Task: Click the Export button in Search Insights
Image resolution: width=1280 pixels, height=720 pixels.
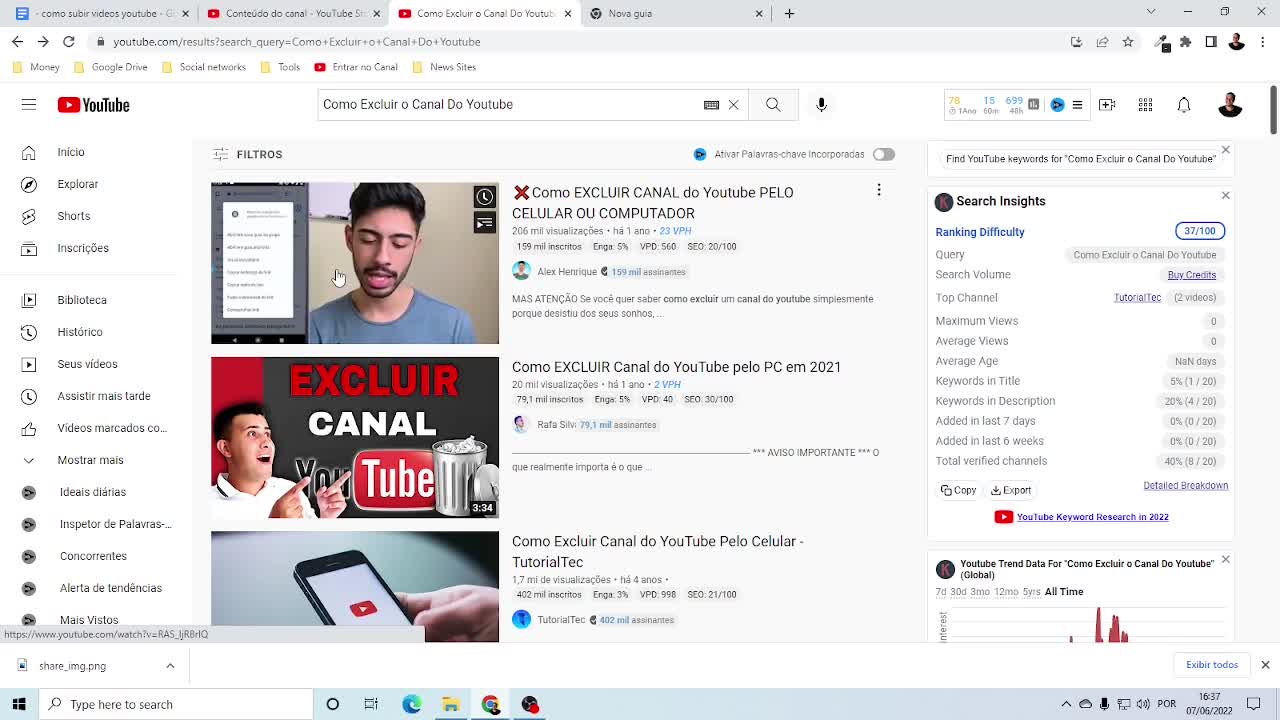Action: (1011, 490)
